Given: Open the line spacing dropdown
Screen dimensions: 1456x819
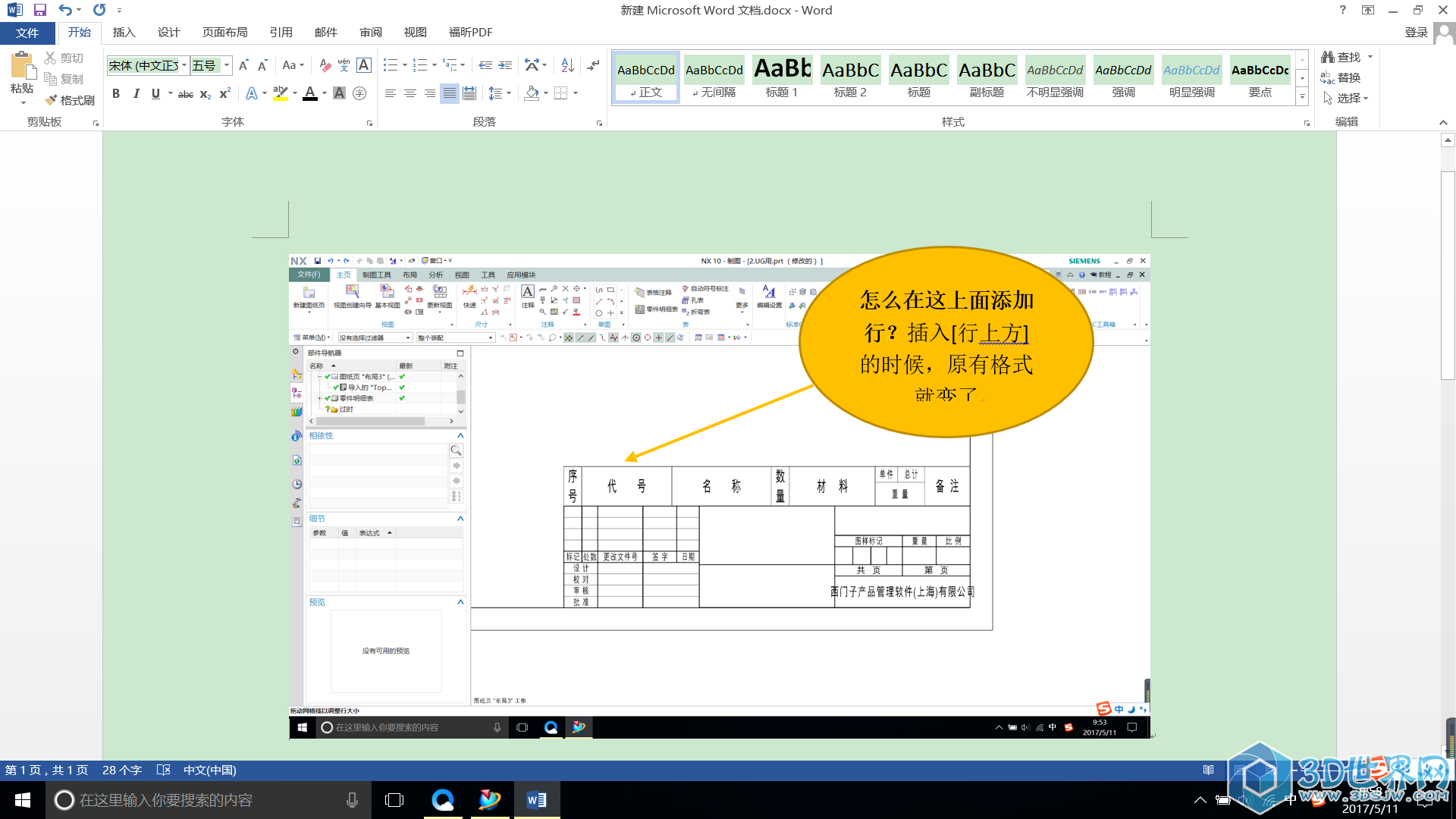Looking at the screenshot, I should [x=500, y=93].
